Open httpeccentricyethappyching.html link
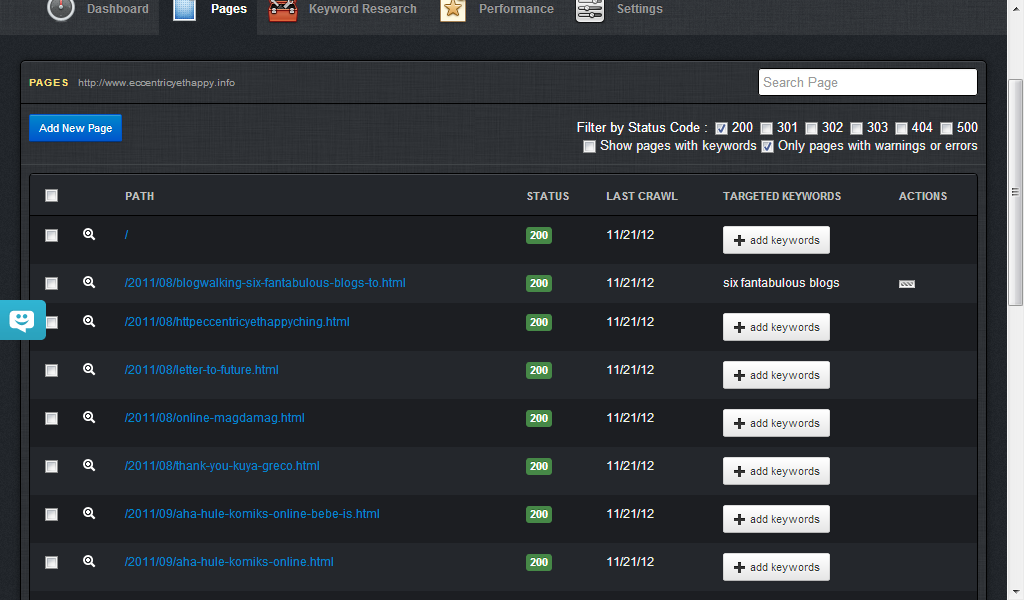Image resolution: width=1024 pixels, height=600 pixels. click(x=237, y=322)
